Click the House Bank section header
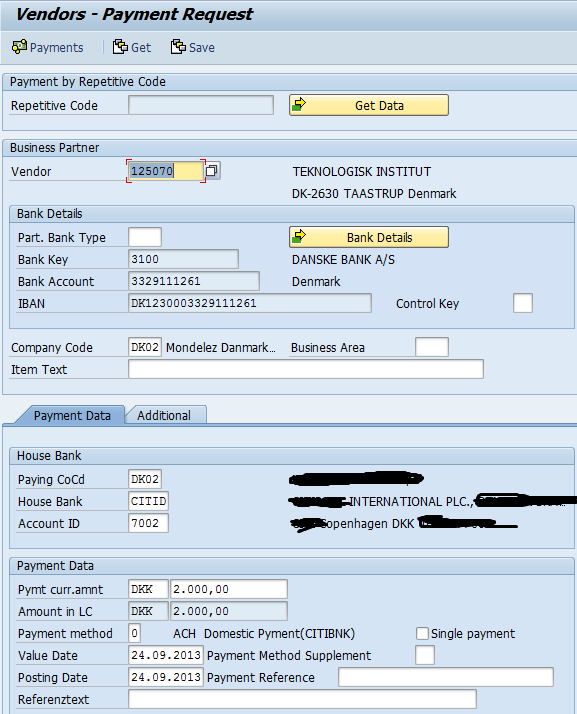Image resolution: width=577 pixels, height=714 pixels. point(49,456)
